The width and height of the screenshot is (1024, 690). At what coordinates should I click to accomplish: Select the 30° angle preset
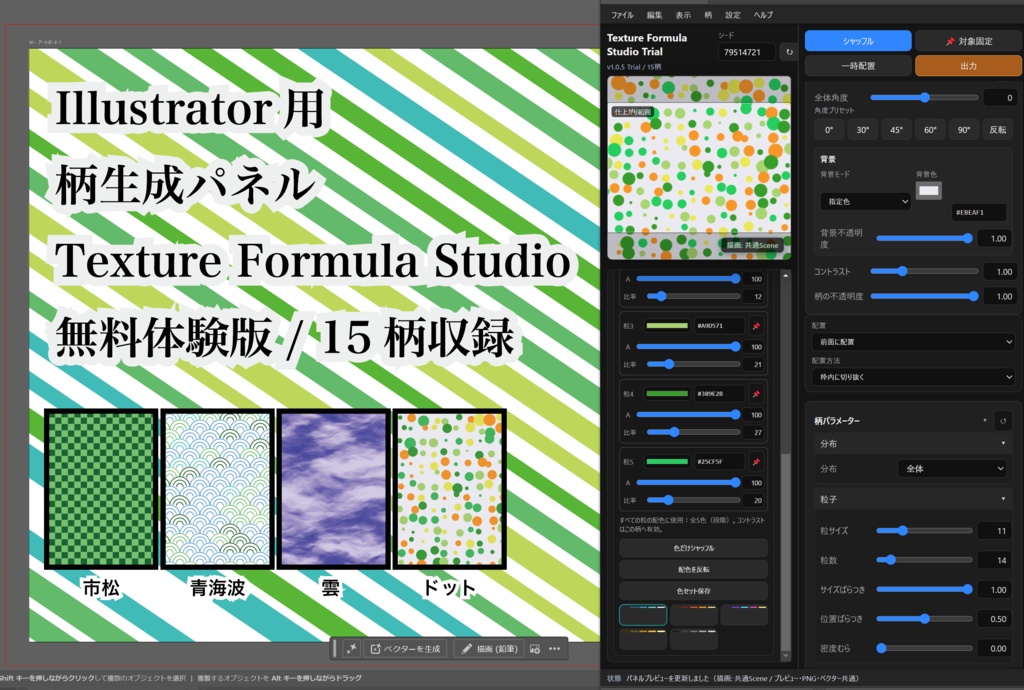click(863, 130)
